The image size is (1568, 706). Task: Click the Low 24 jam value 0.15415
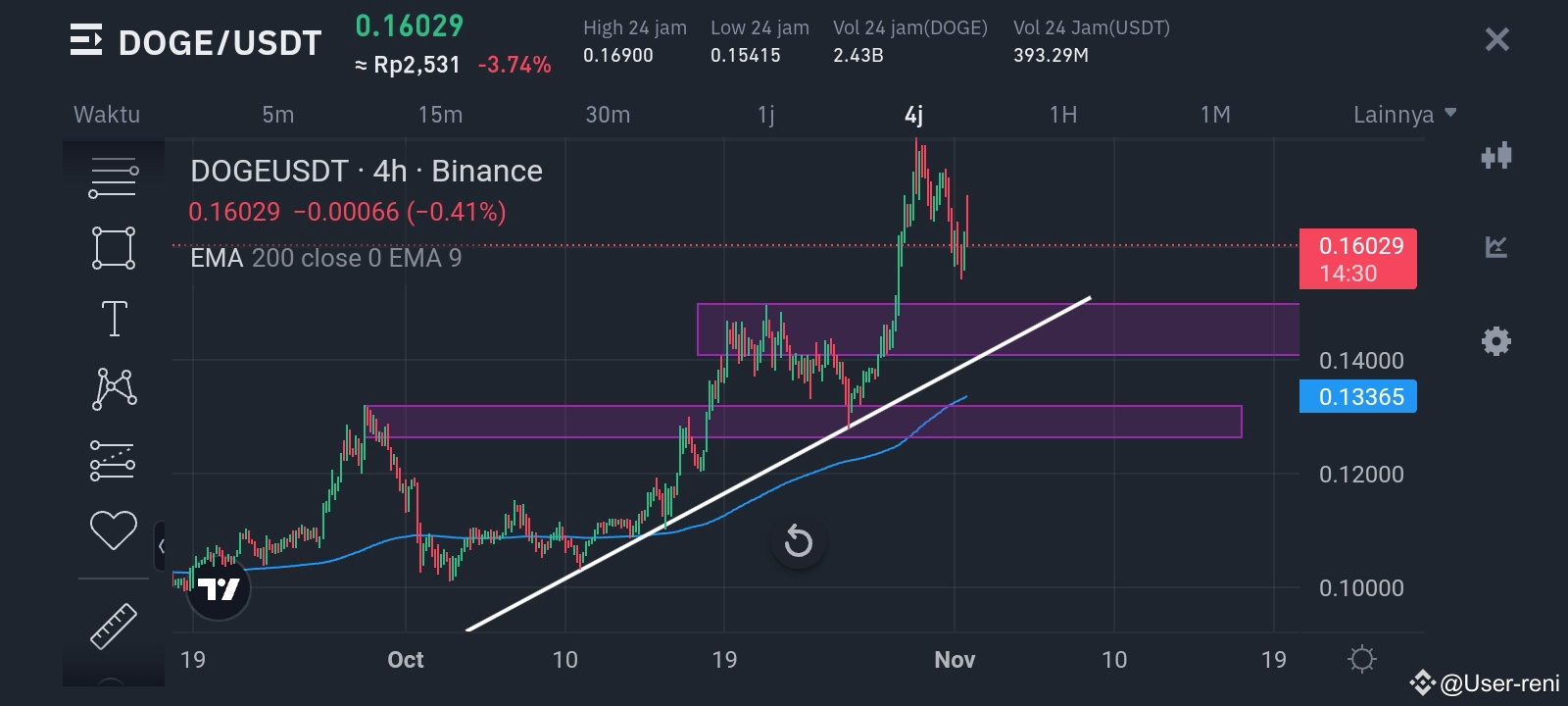pyautogui.click(x=746, y=55)
